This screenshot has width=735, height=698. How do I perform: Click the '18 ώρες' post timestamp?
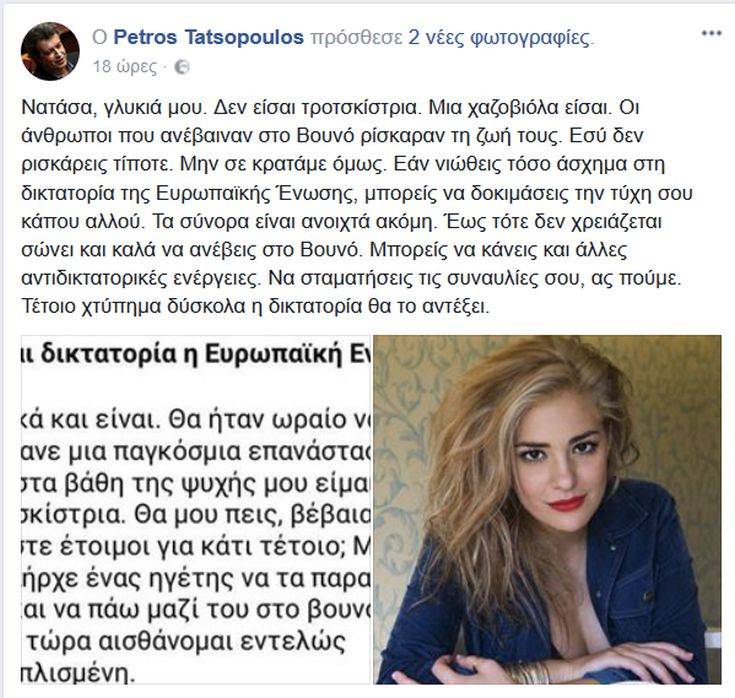pyautogui.click(x=125, y=67)
